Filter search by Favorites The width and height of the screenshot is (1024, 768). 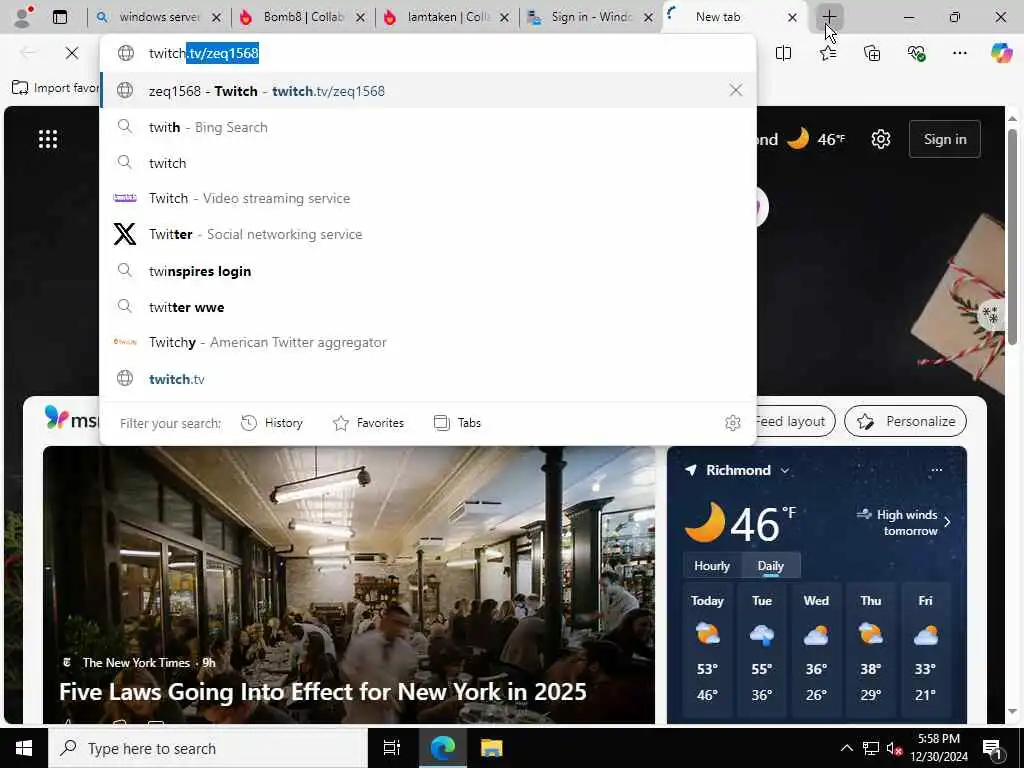[x=369, y=423]
